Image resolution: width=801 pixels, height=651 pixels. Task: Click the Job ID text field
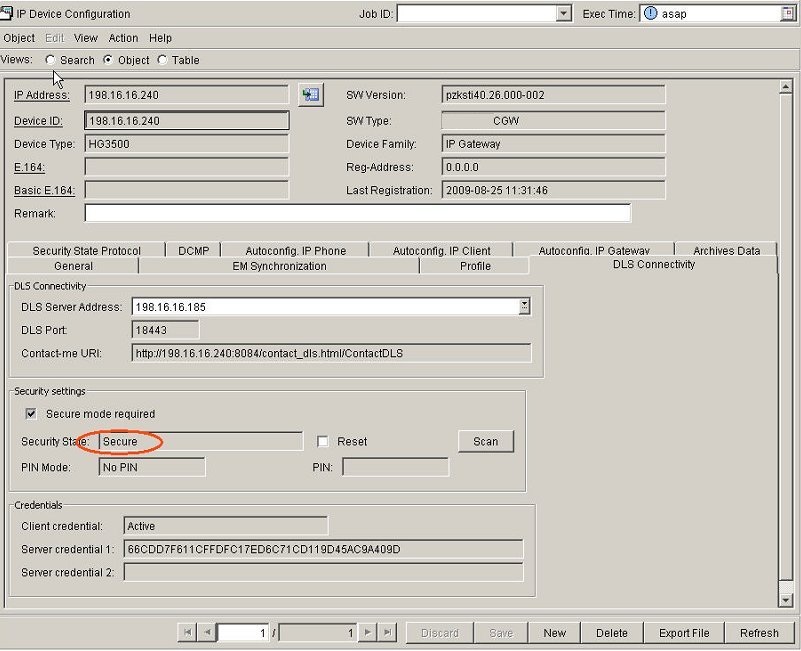[x=477, y=14]
